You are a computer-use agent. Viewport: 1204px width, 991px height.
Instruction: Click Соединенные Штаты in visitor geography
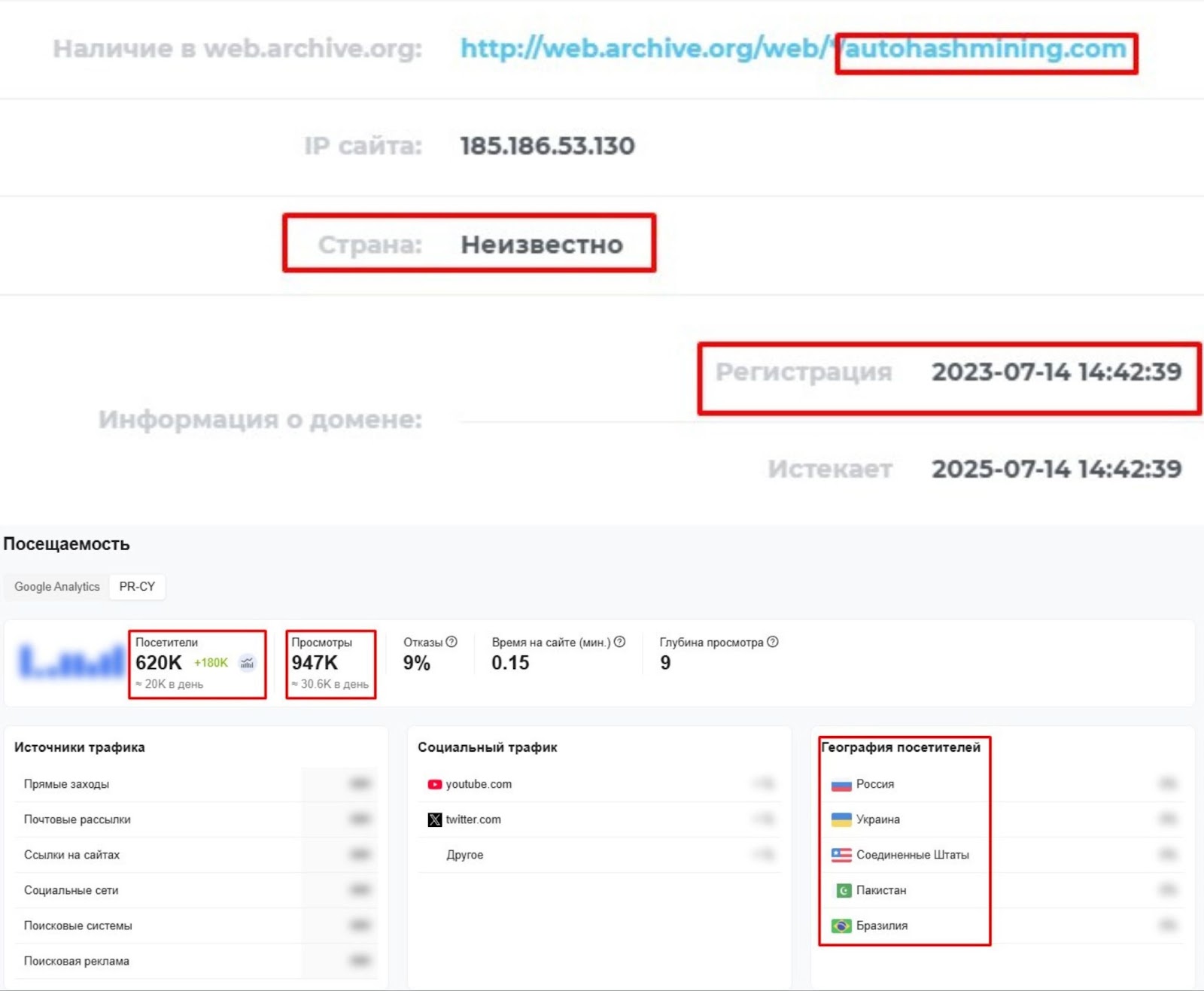(x=913, y=855)
